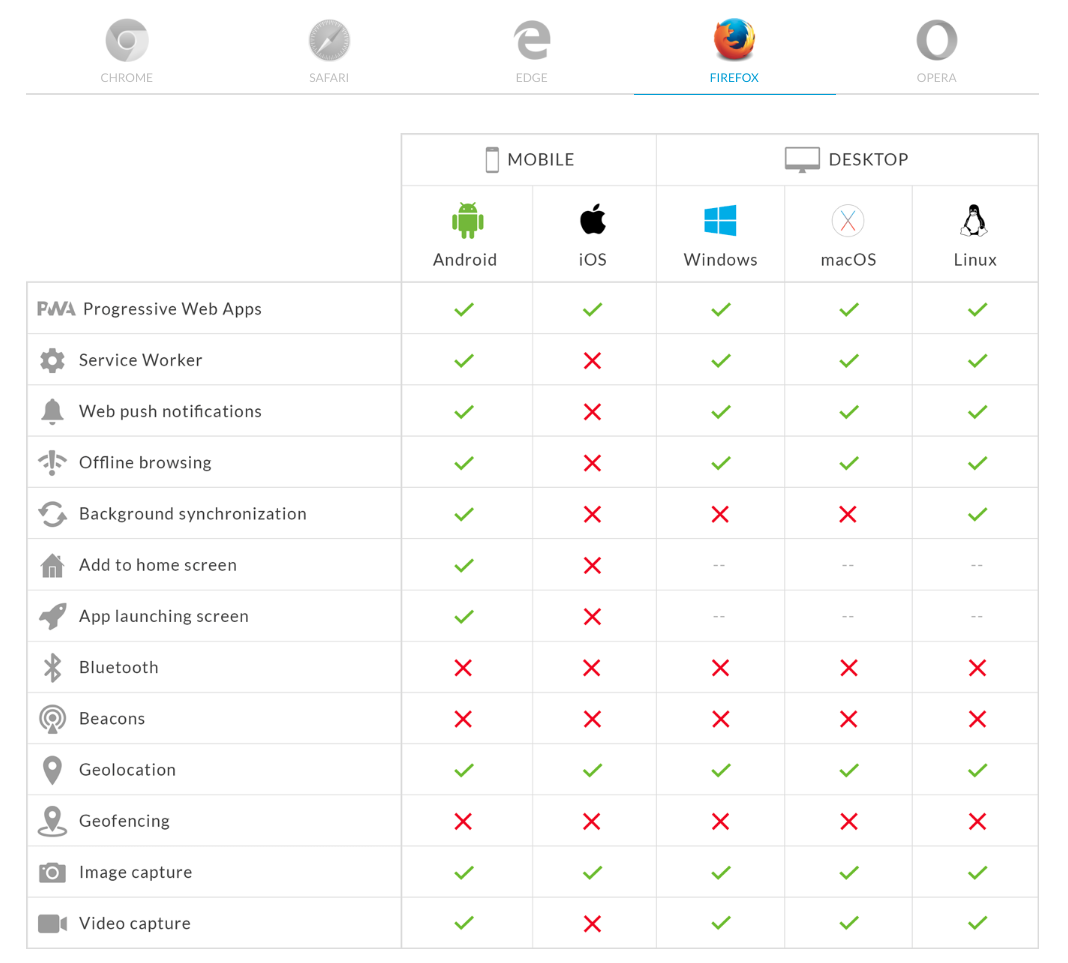This screenshot has width=1068, height=963.
Task: Click the Beacons row label
Action: [112, 719]
